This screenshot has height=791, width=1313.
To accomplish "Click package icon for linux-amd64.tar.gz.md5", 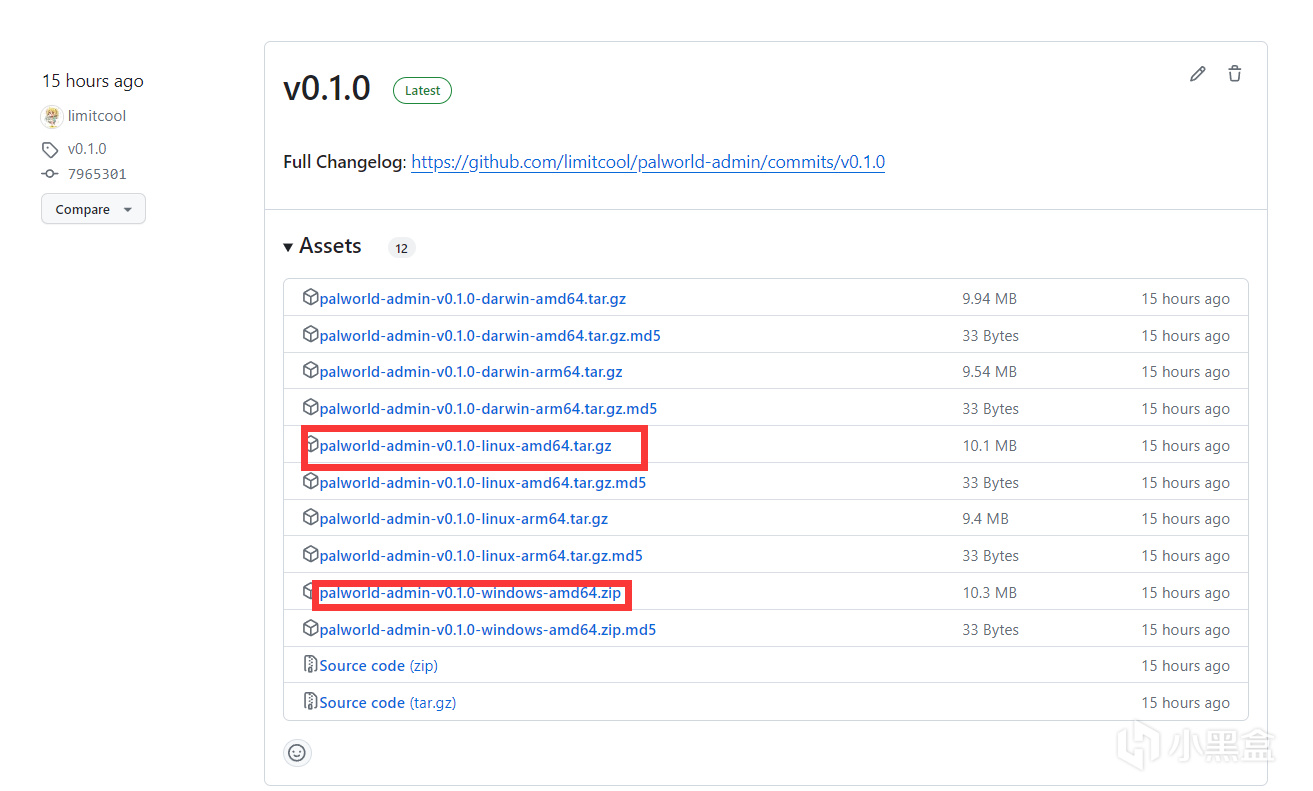I will point(310,482).
